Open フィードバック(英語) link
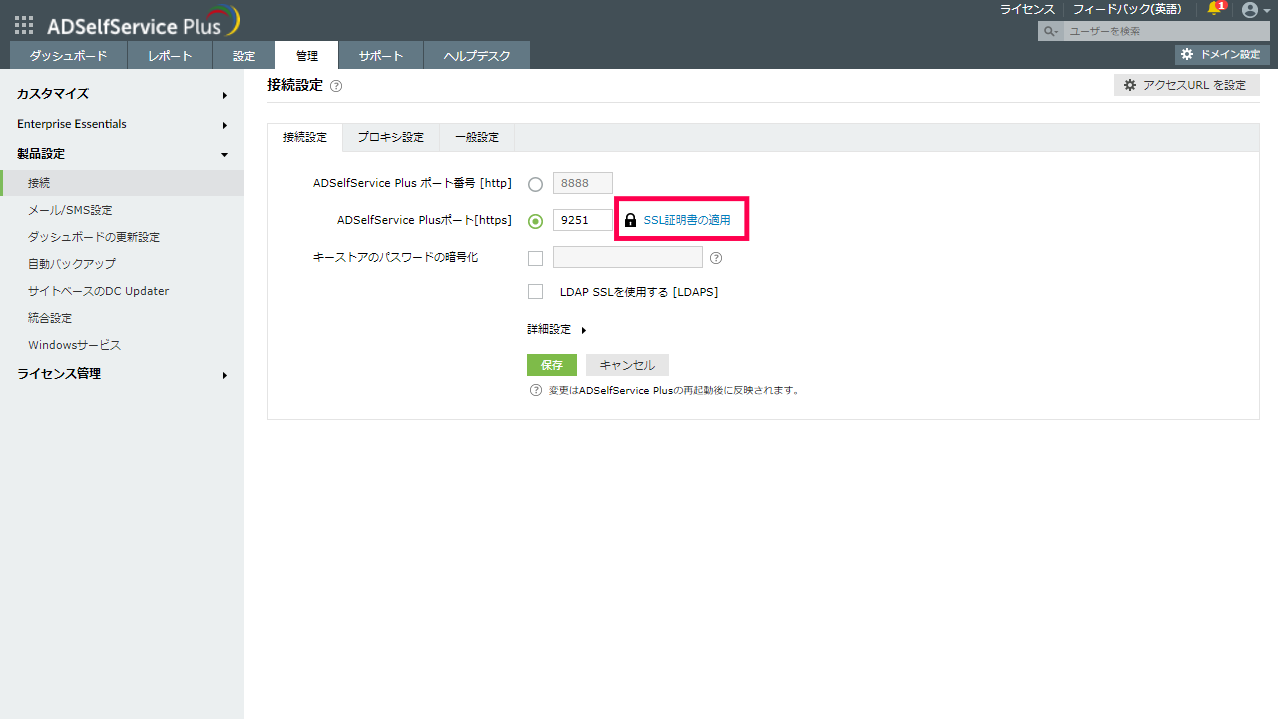The height and width of the screenshot is (719, 1278). pos(1127,9)
